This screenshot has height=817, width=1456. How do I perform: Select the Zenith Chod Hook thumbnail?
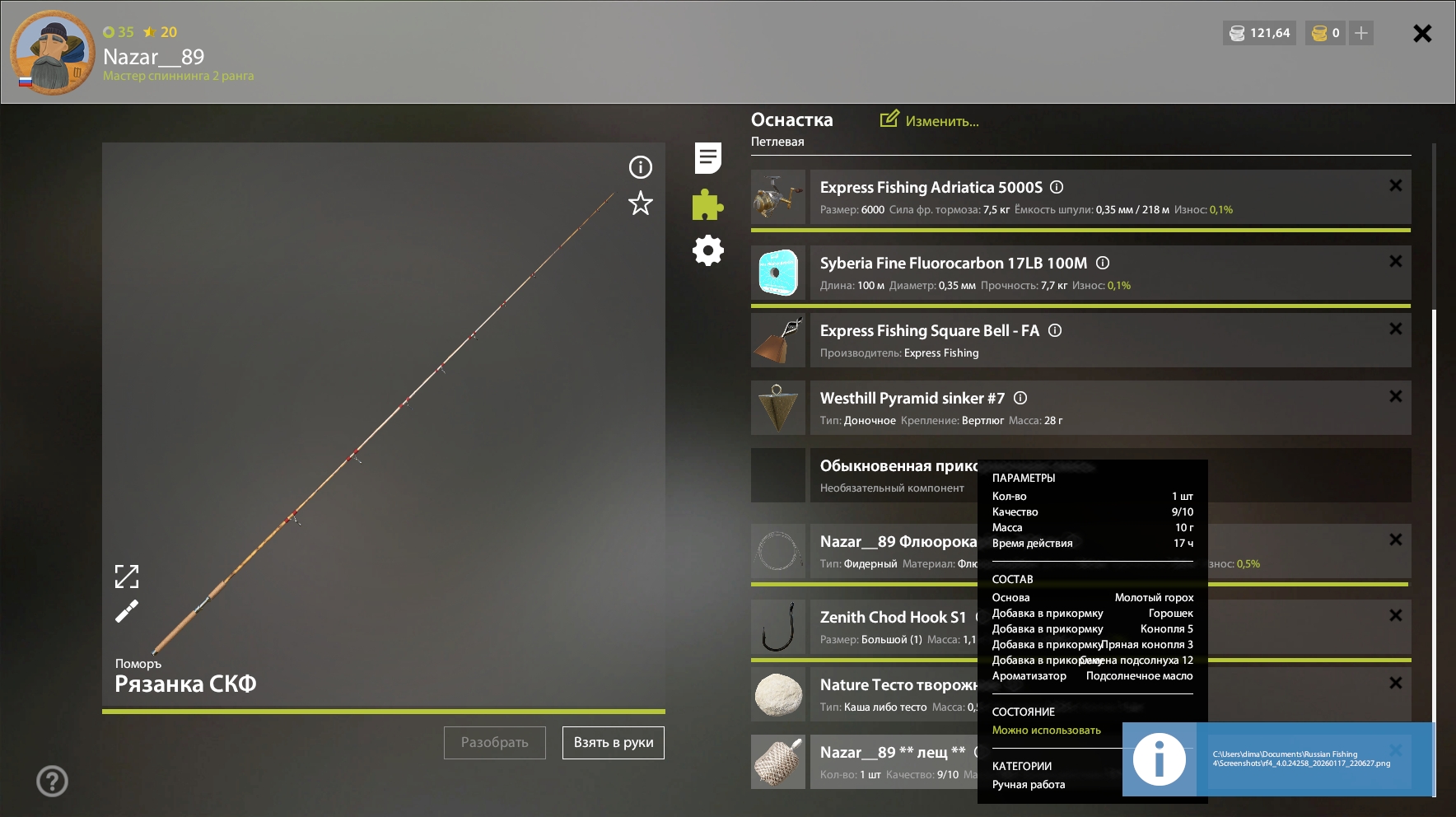pyautogui.click(x=777, y=627)
